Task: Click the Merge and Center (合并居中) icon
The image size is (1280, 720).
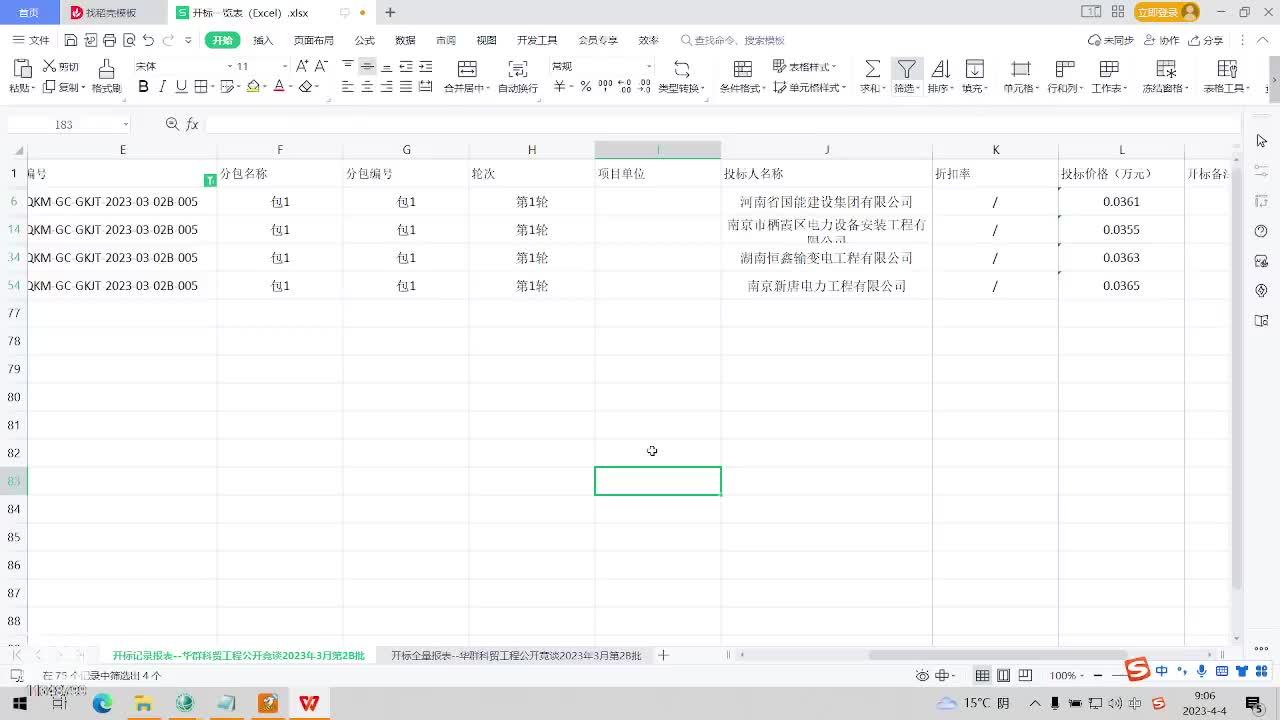Action: click(466, 69)
